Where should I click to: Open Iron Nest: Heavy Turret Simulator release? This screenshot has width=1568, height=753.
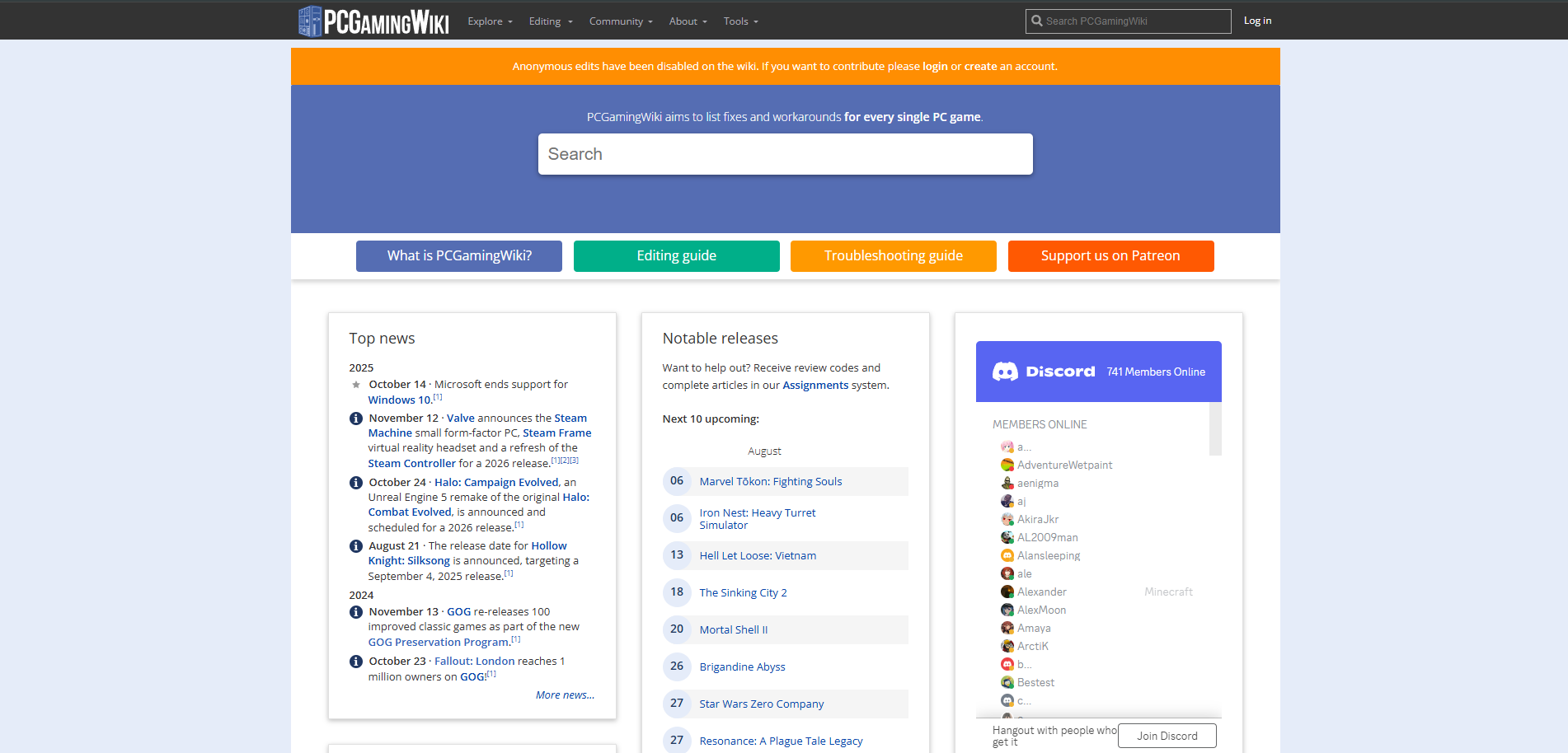tap(758, 519)
